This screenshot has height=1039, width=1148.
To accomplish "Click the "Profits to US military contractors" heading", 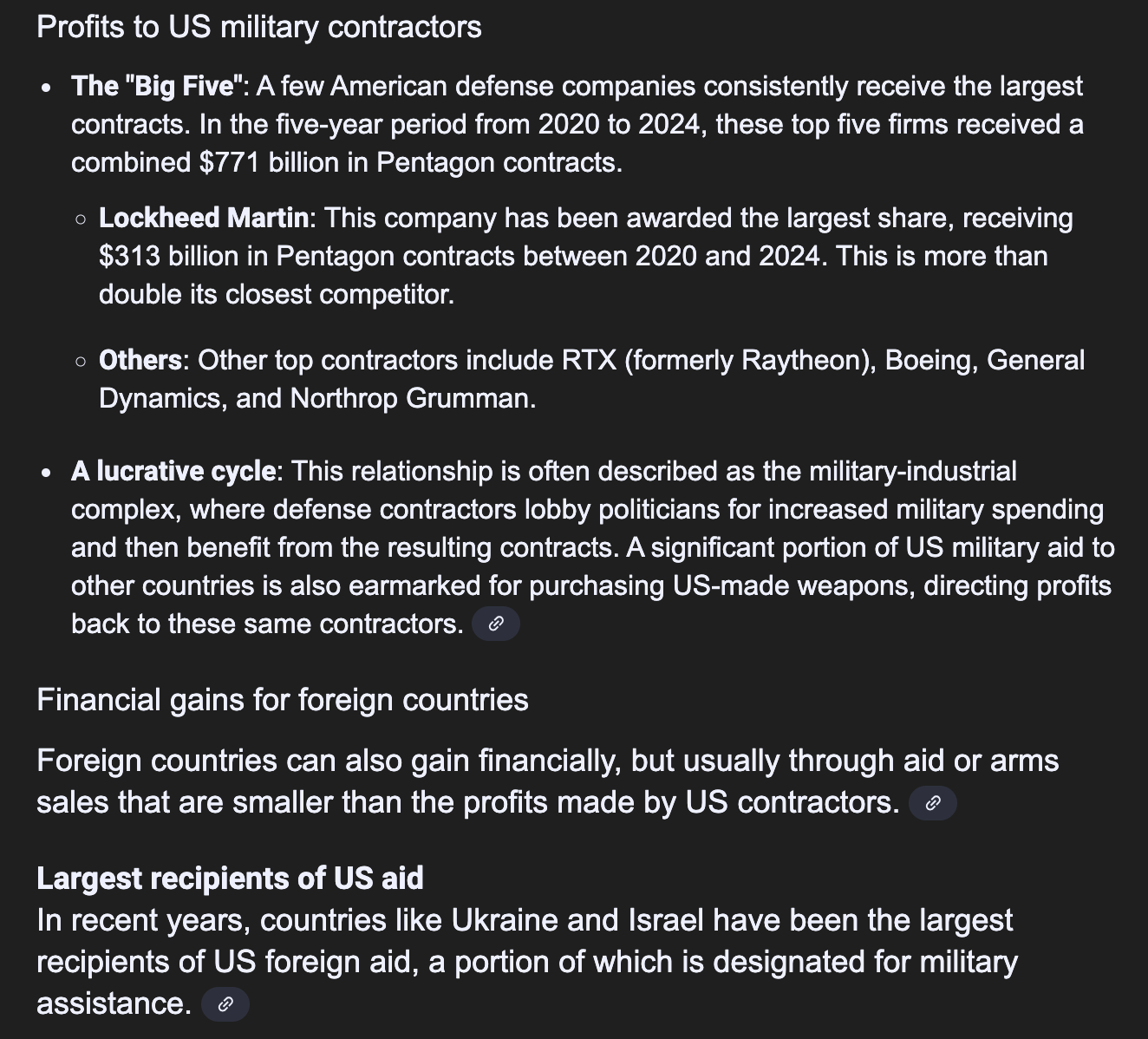I will 259,27.
